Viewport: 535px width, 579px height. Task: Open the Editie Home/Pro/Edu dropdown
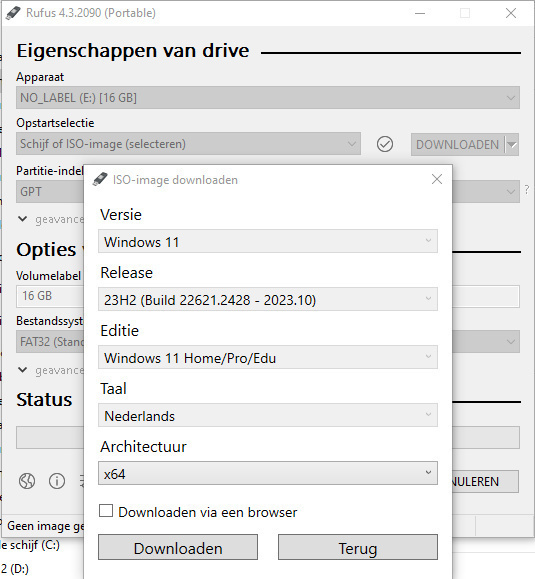coord(268,357)
